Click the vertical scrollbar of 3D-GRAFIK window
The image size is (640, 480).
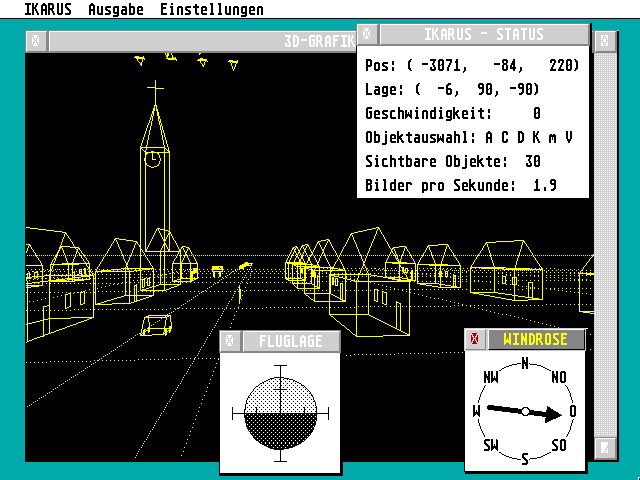605,245
